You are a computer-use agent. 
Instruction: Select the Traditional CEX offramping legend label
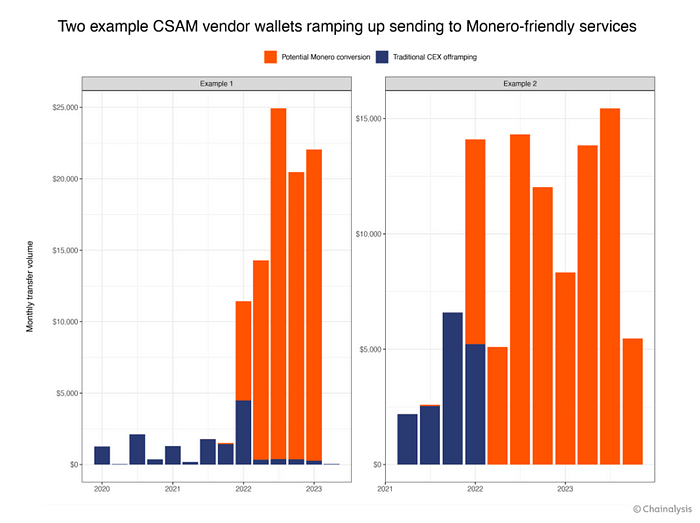click(435, 57)
